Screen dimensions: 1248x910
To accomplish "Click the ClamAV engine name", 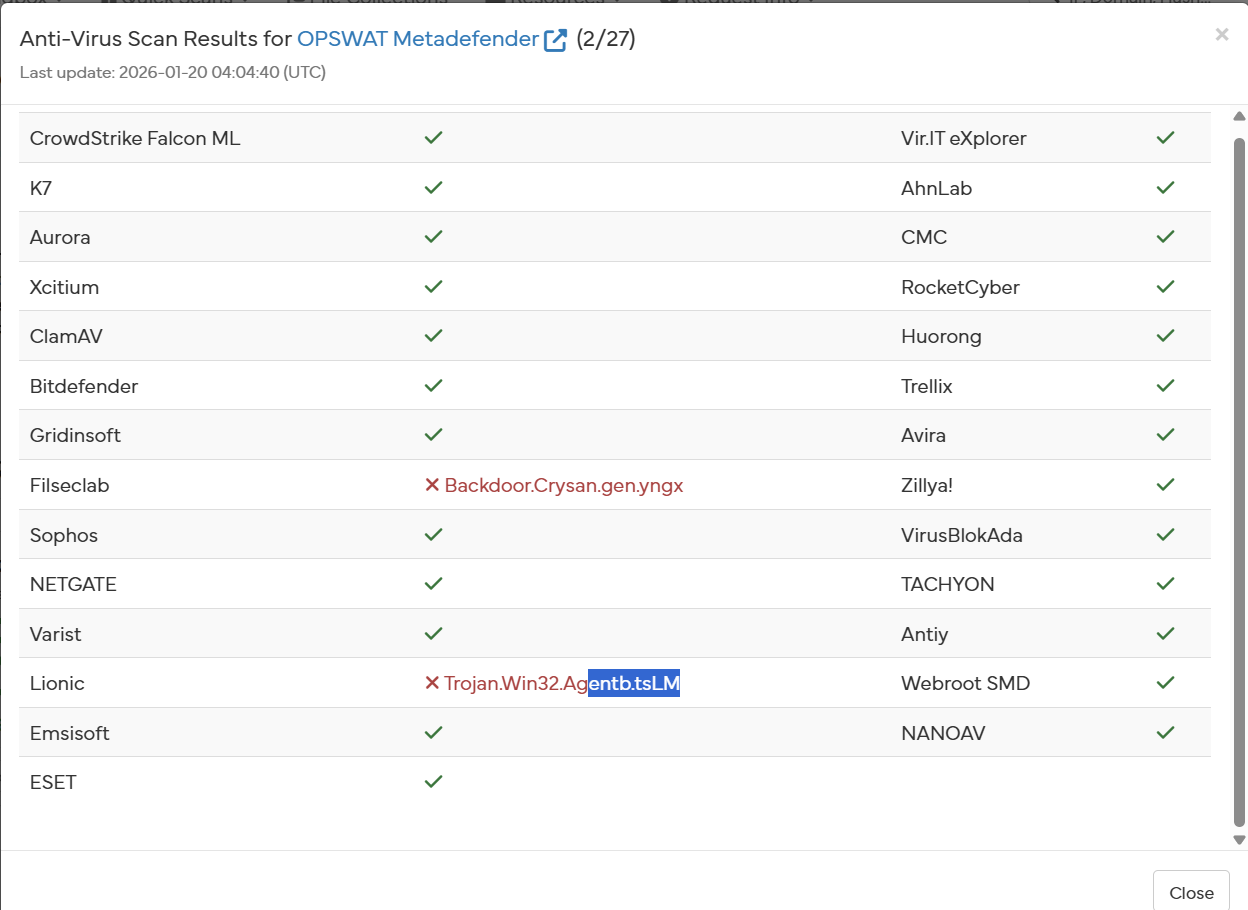I will click(66, 337).
